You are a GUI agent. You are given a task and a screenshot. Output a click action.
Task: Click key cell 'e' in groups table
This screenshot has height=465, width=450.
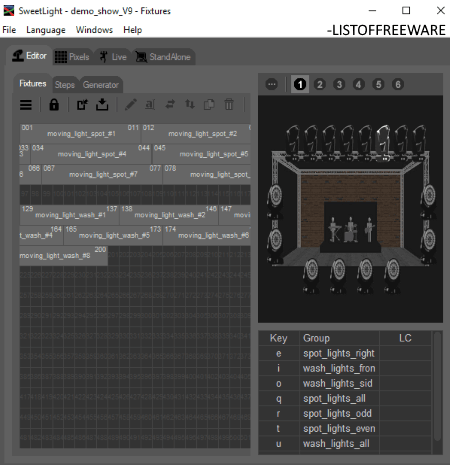pos(279,353)
